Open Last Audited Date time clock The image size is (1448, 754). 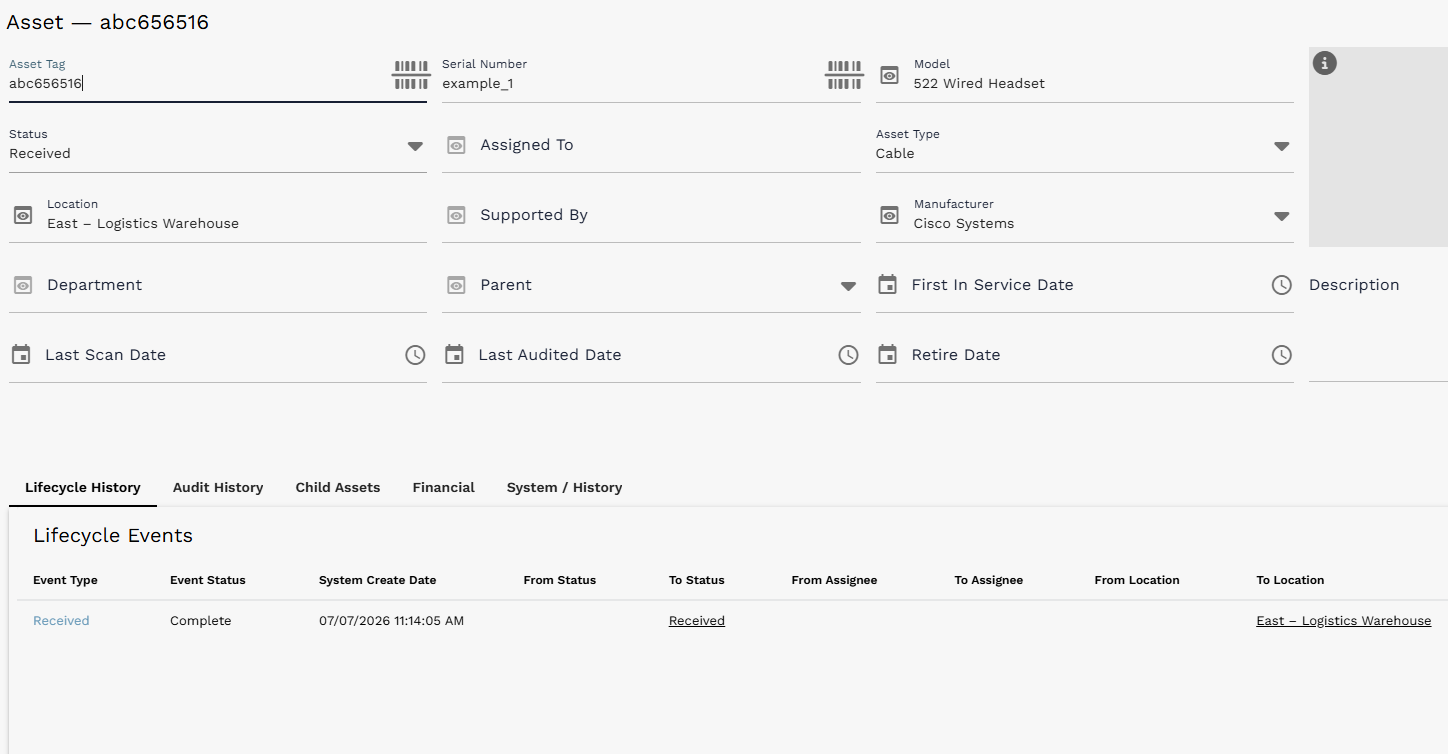(x=848, y=355)
